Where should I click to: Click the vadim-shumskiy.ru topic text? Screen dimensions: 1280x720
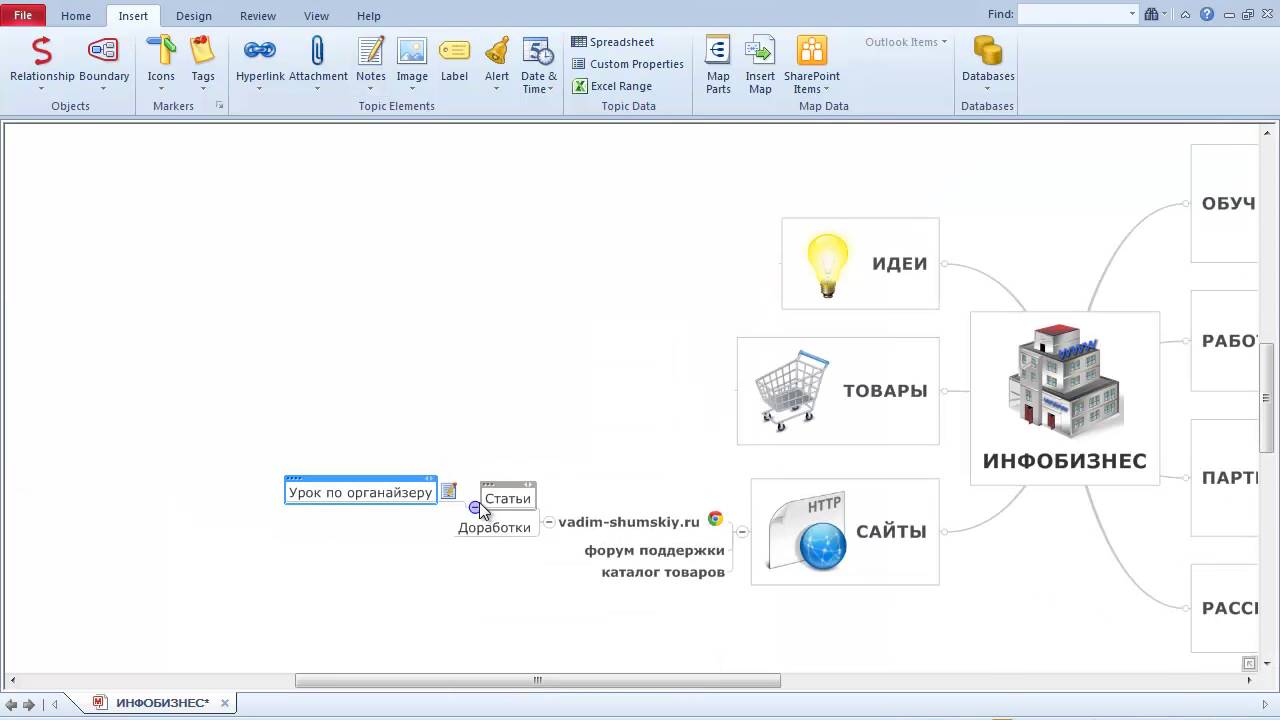coord(629,522)
